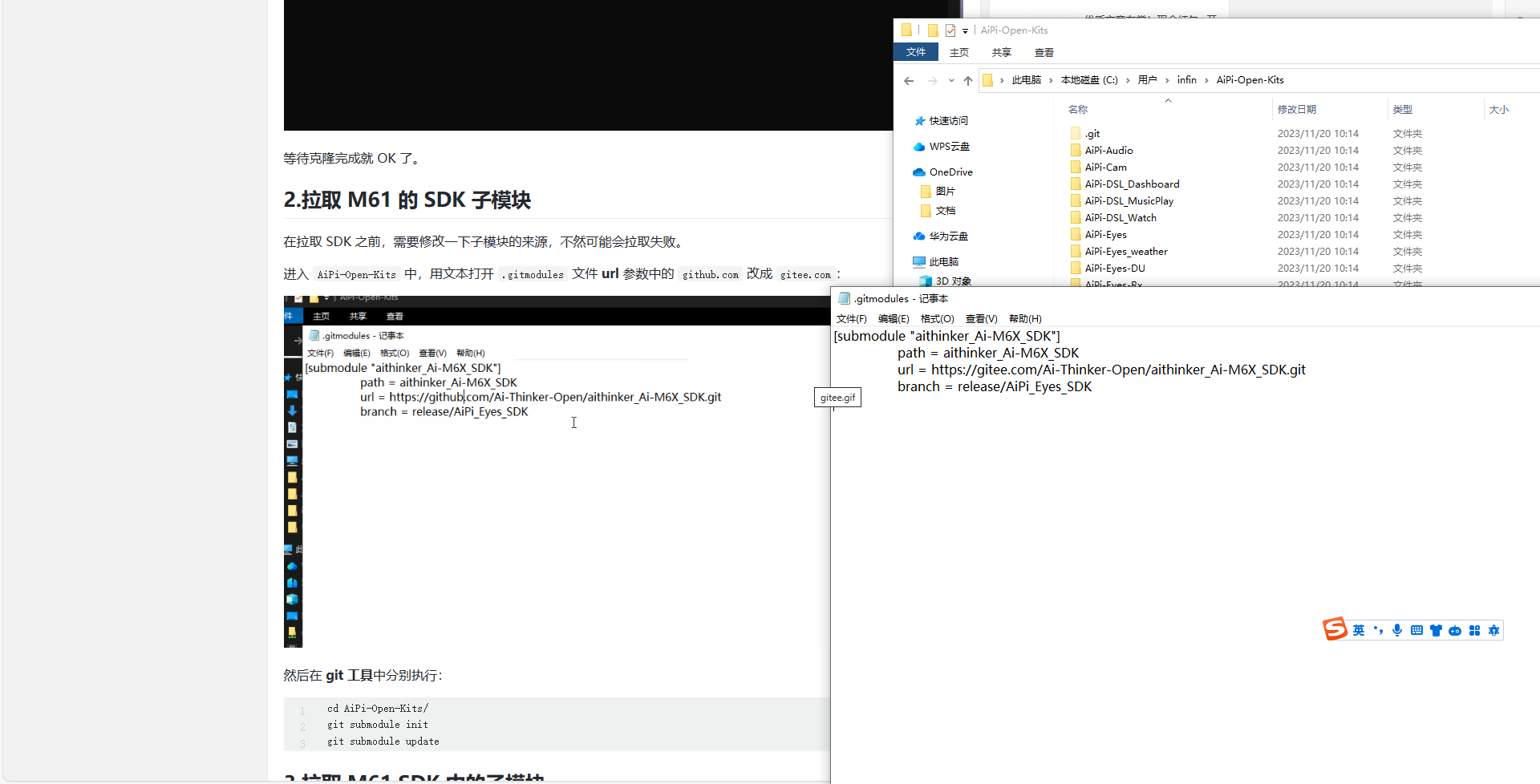
Task: Select 3D 对象 in Explorer sidebar
Action: tap(954, 281)
